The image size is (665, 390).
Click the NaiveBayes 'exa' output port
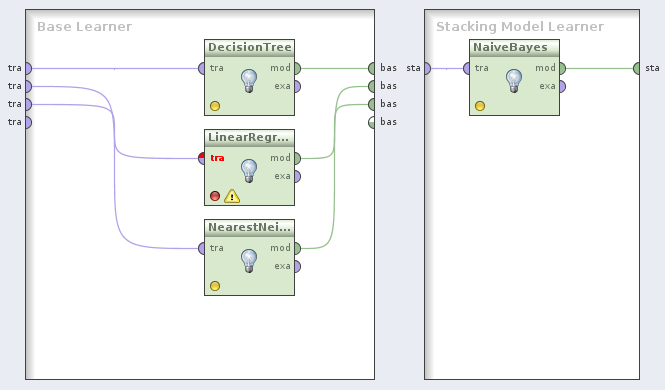point(562,86)
